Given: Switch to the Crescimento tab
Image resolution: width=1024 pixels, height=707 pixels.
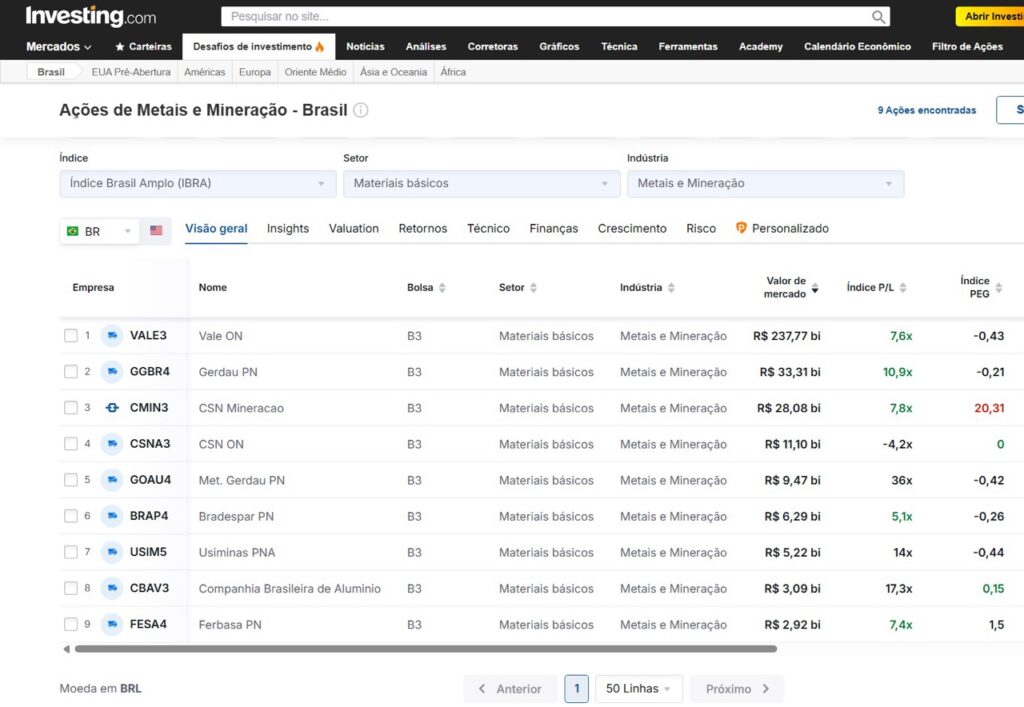Looking at the screenshot, I should tap(632, 228).
